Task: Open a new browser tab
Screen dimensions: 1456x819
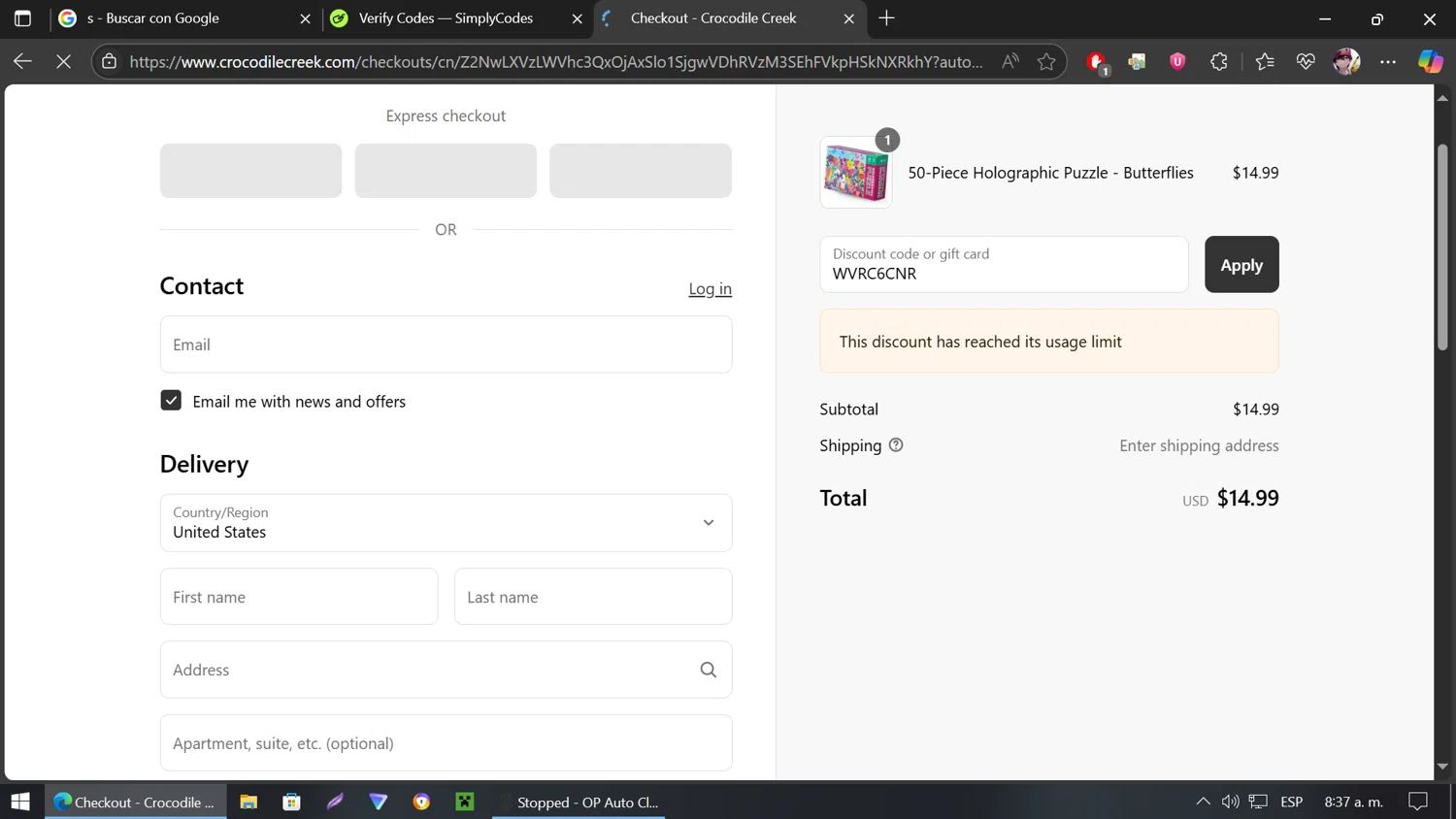Action: (x=886, y=18)
